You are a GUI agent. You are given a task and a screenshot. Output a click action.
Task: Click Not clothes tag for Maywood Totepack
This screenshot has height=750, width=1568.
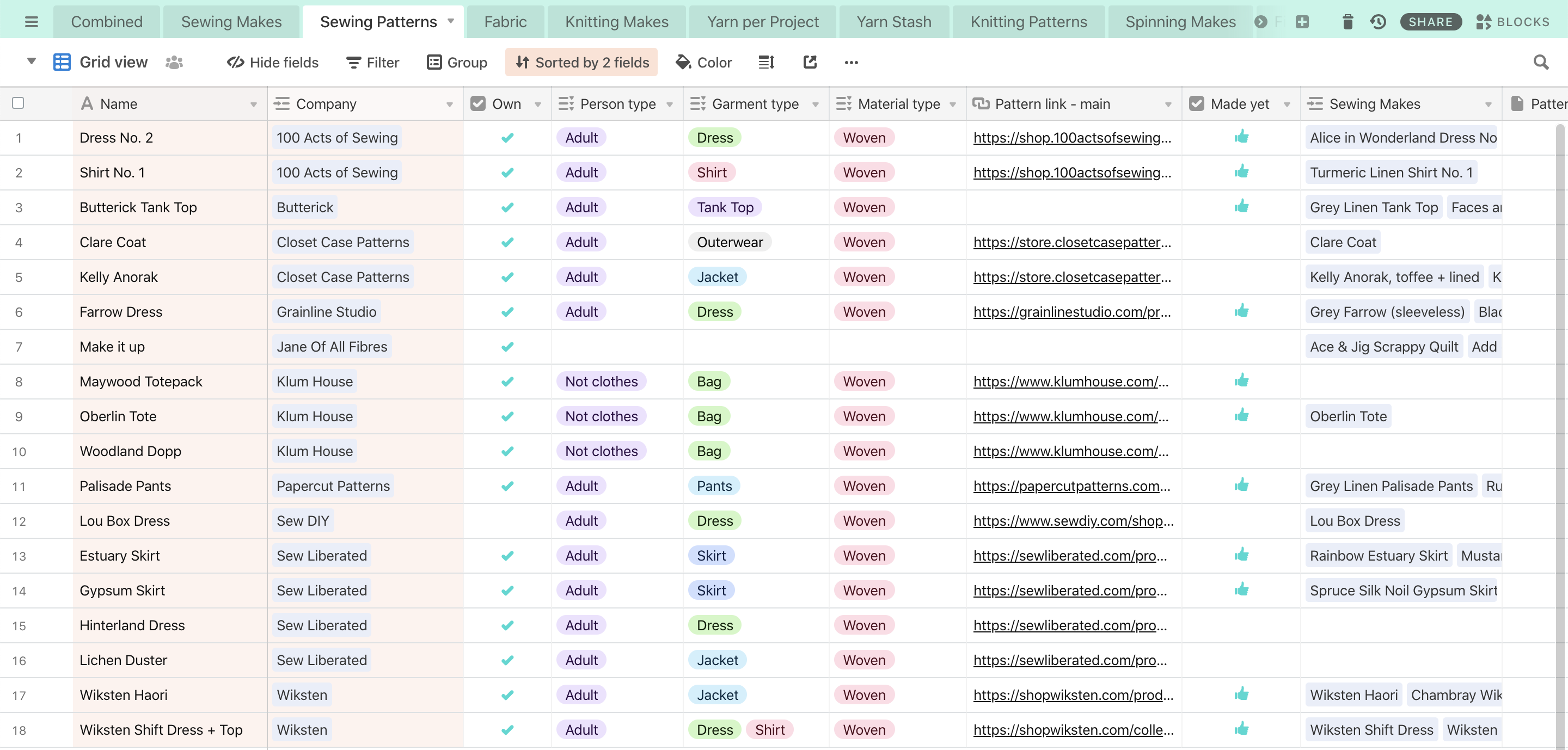602,382
